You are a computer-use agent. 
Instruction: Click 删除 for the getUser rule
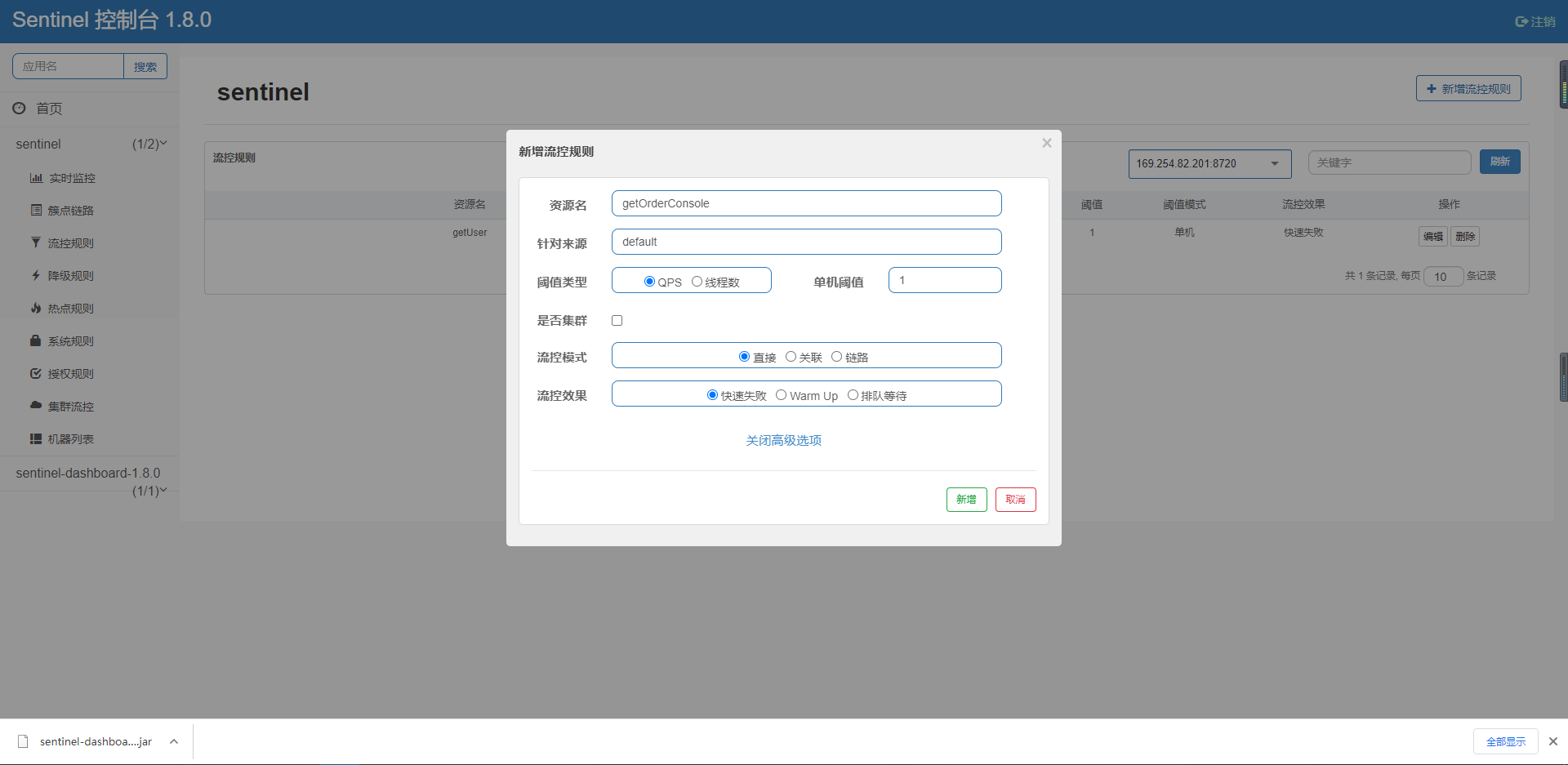1465,237
